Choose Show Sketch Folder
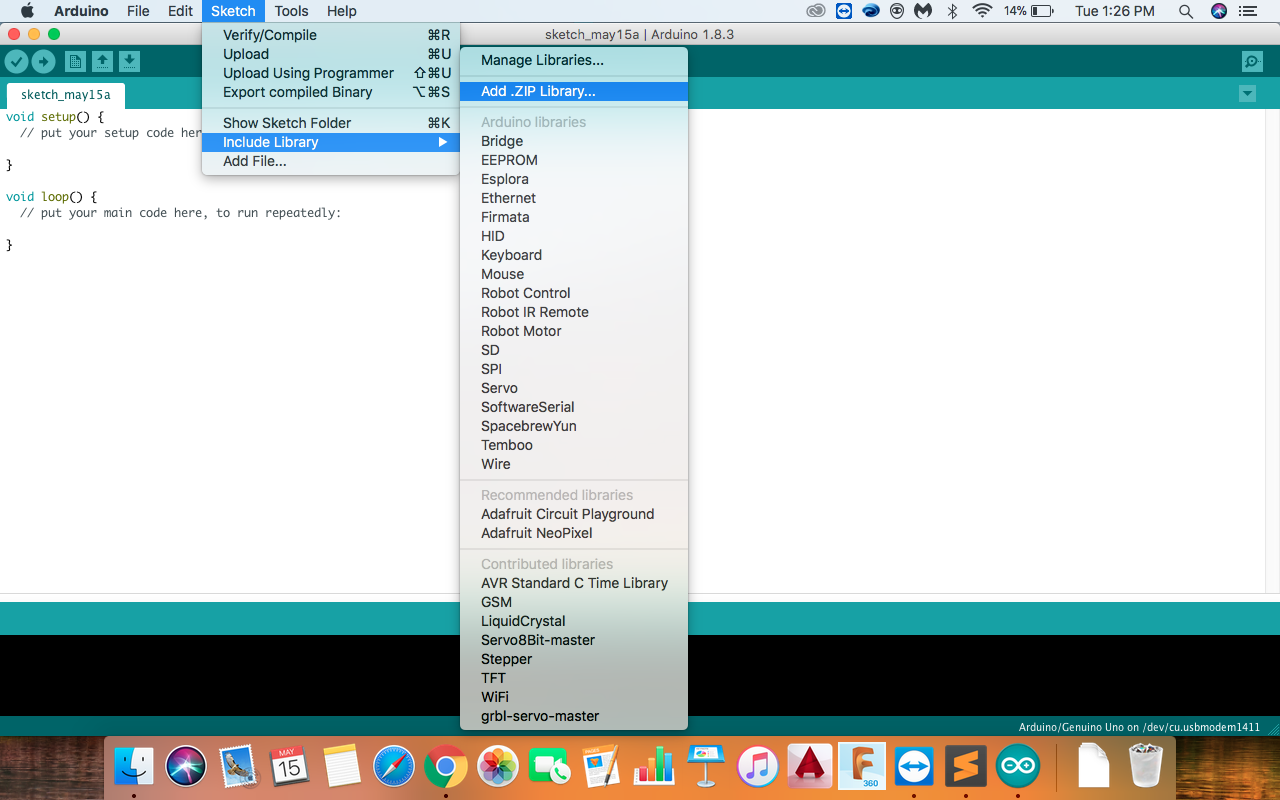1280x800 pixels. tap(331, 123)
